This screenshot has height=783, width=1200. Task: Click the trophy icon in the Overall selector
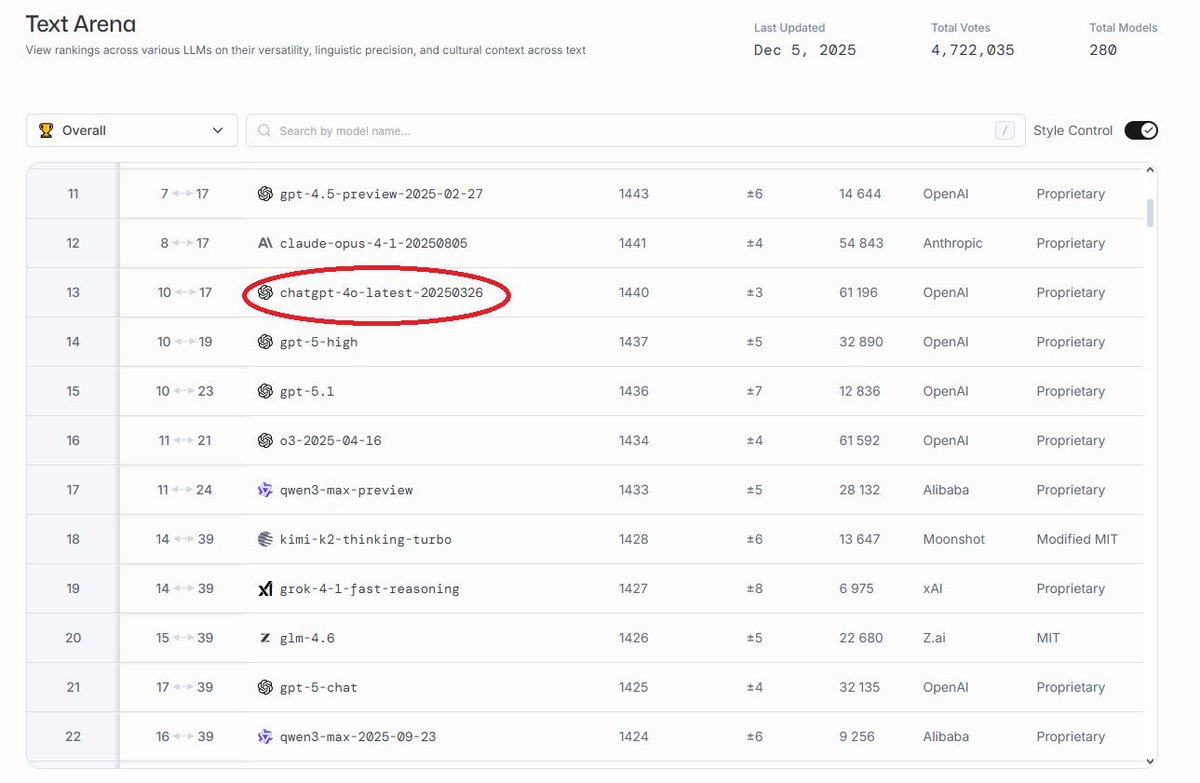46,130
